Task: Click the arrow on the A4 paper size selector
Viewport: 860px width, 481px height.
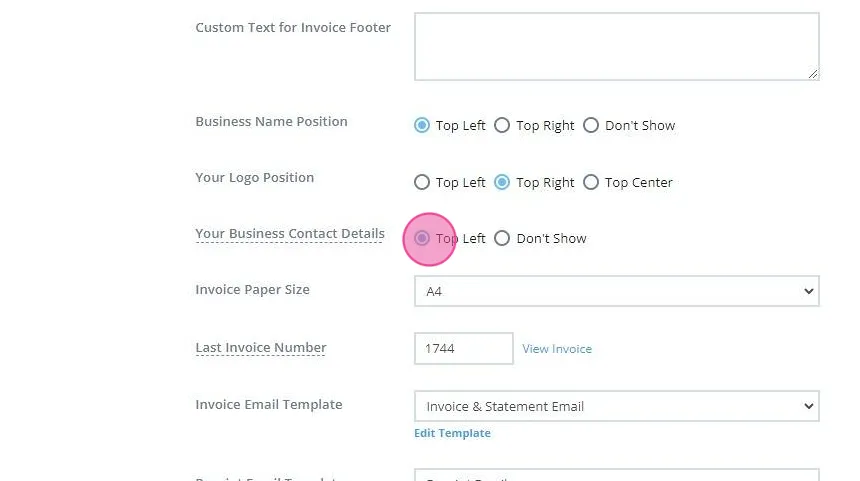Action: coord(808,291)
